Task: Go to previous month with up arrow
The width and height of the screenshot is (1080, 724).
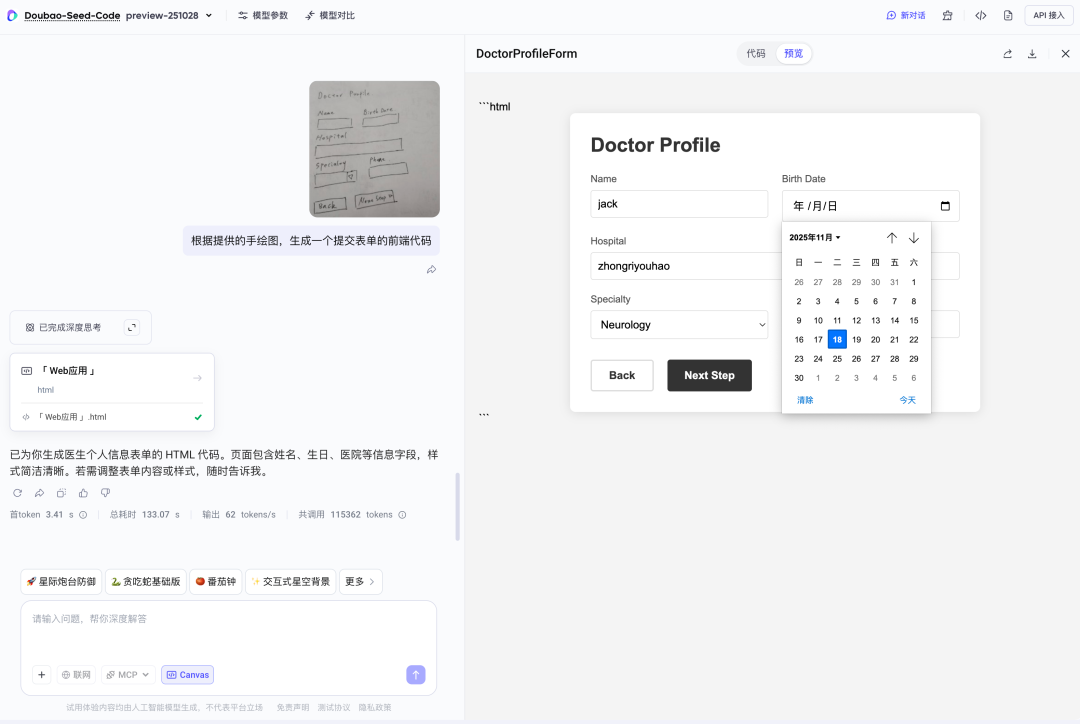Action: click(x=892, y=238)
